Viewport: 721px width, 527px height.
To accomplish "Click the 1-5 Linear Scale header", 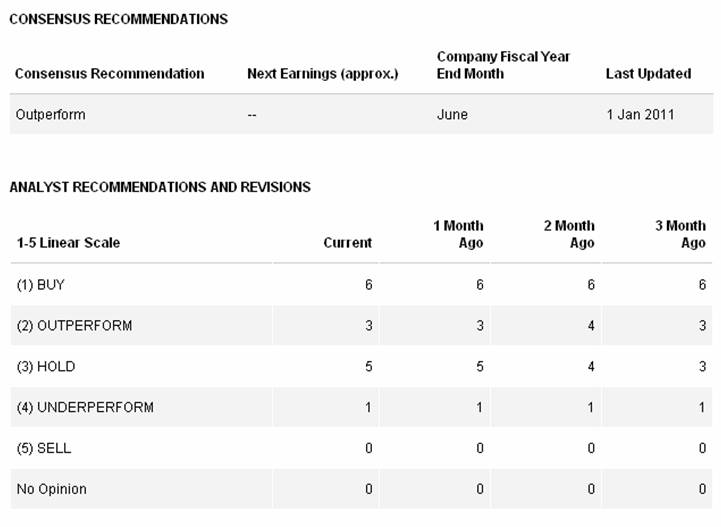I will 69,243.
